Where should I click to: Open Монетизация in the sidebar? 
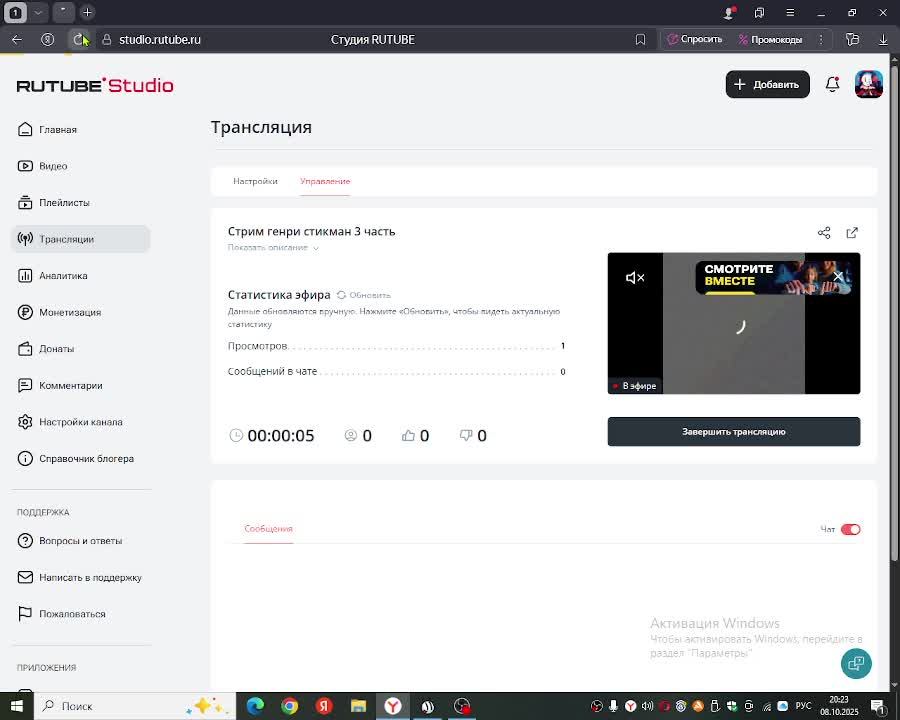(59, 312)
